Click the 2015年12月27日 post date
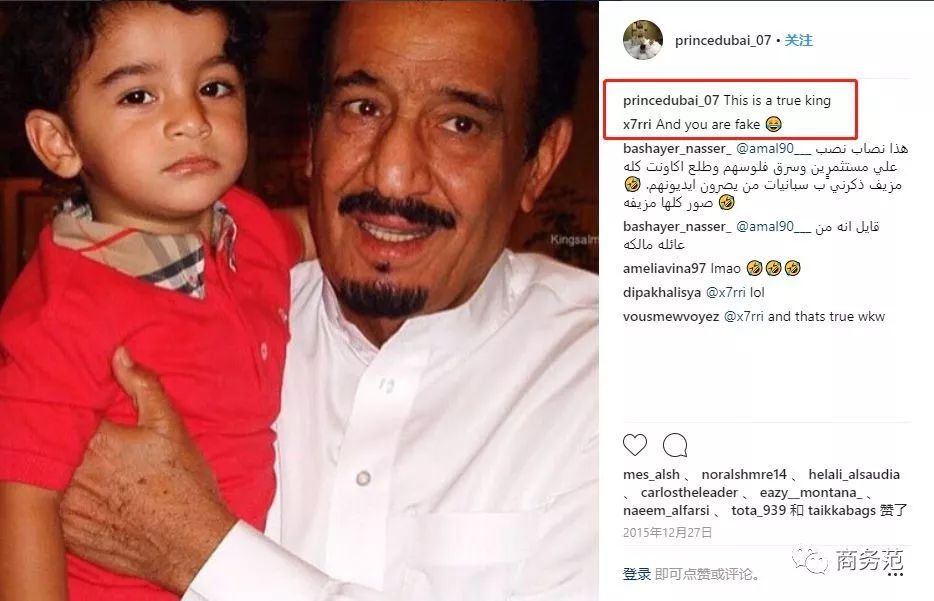 tap(668, 532)
